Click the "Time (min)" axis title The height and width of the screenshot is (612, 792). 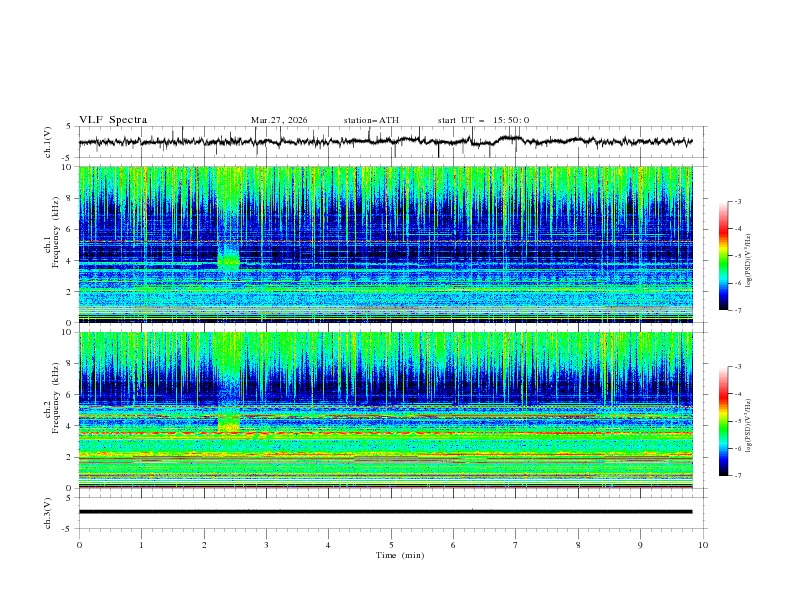point(400,555)
